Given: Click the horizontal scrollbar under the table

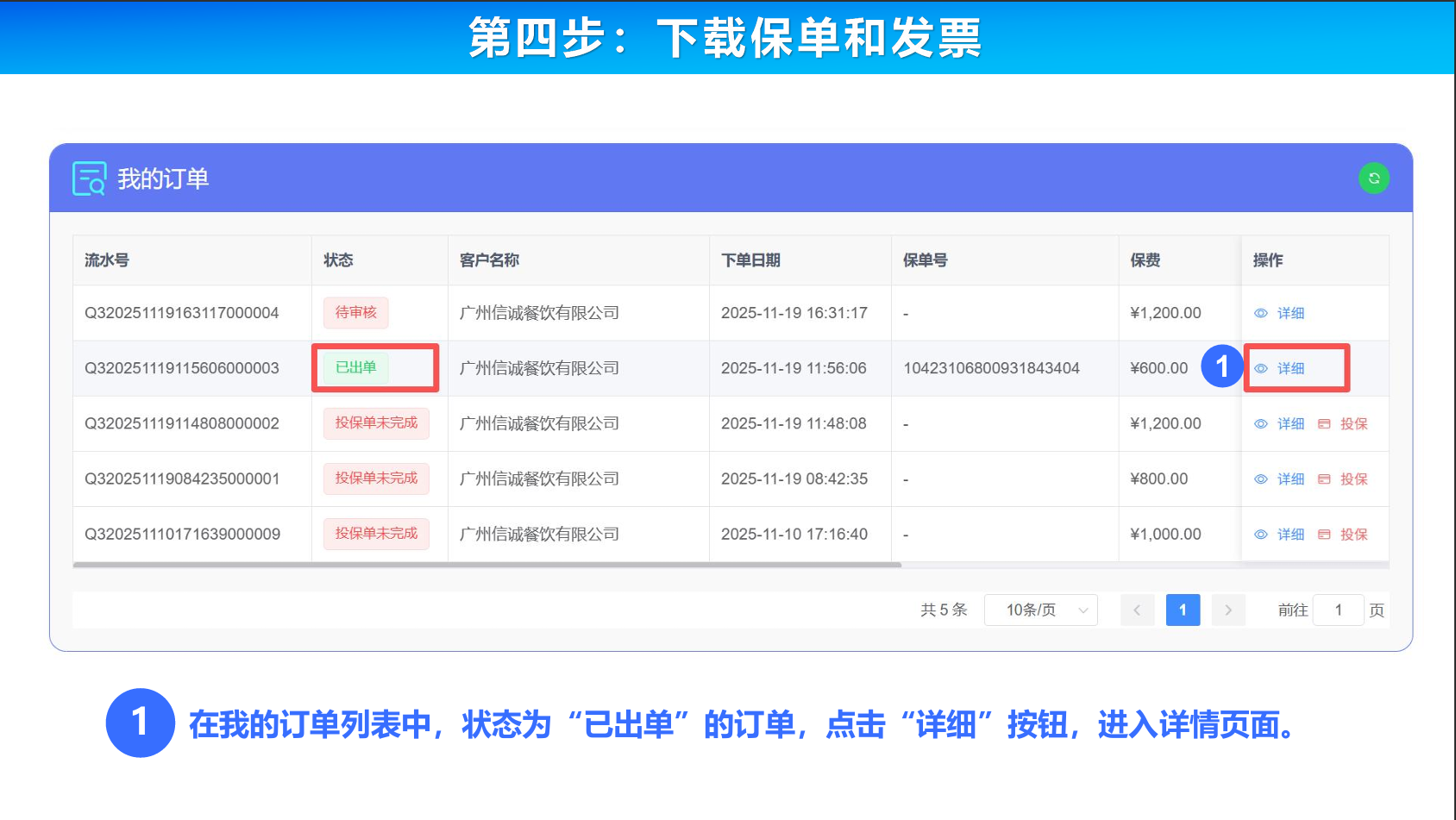Looking at the screenshot, I should click(487, 565).
